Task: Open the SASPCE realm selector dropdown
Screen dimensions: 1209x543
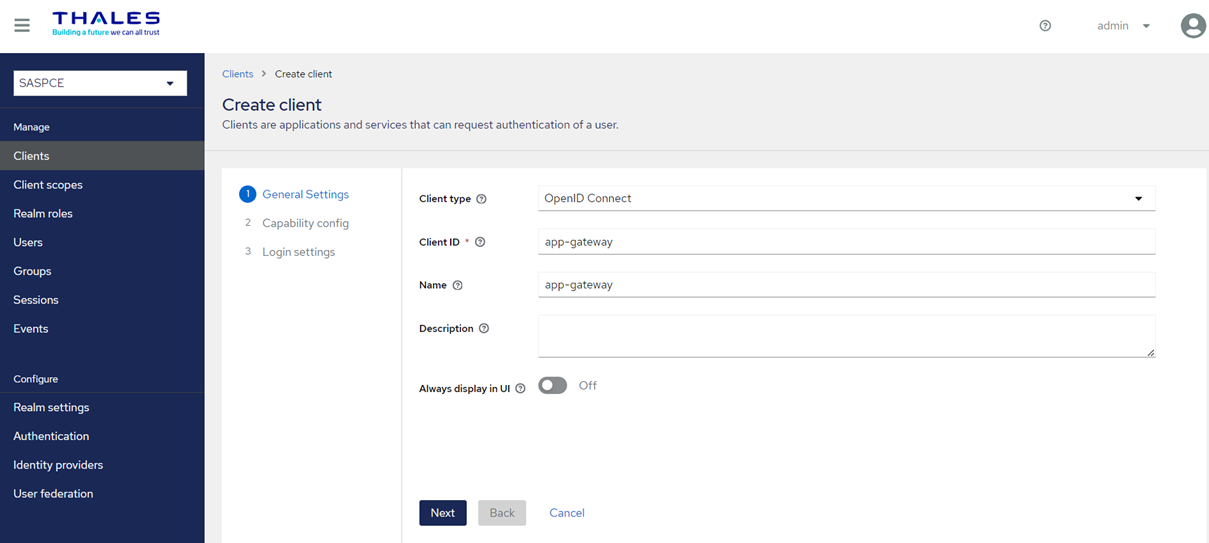Action: pos(100,83)
